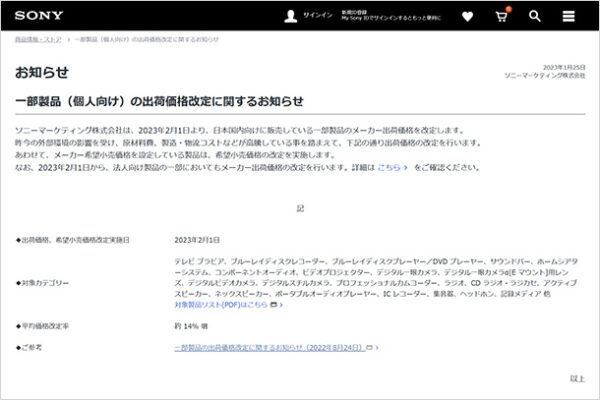Image resolution: width=600 pixels, height=400 pixels.
Task: Open the 2022年8月24日 price revision notice link
Action: (x=269, y=348)
